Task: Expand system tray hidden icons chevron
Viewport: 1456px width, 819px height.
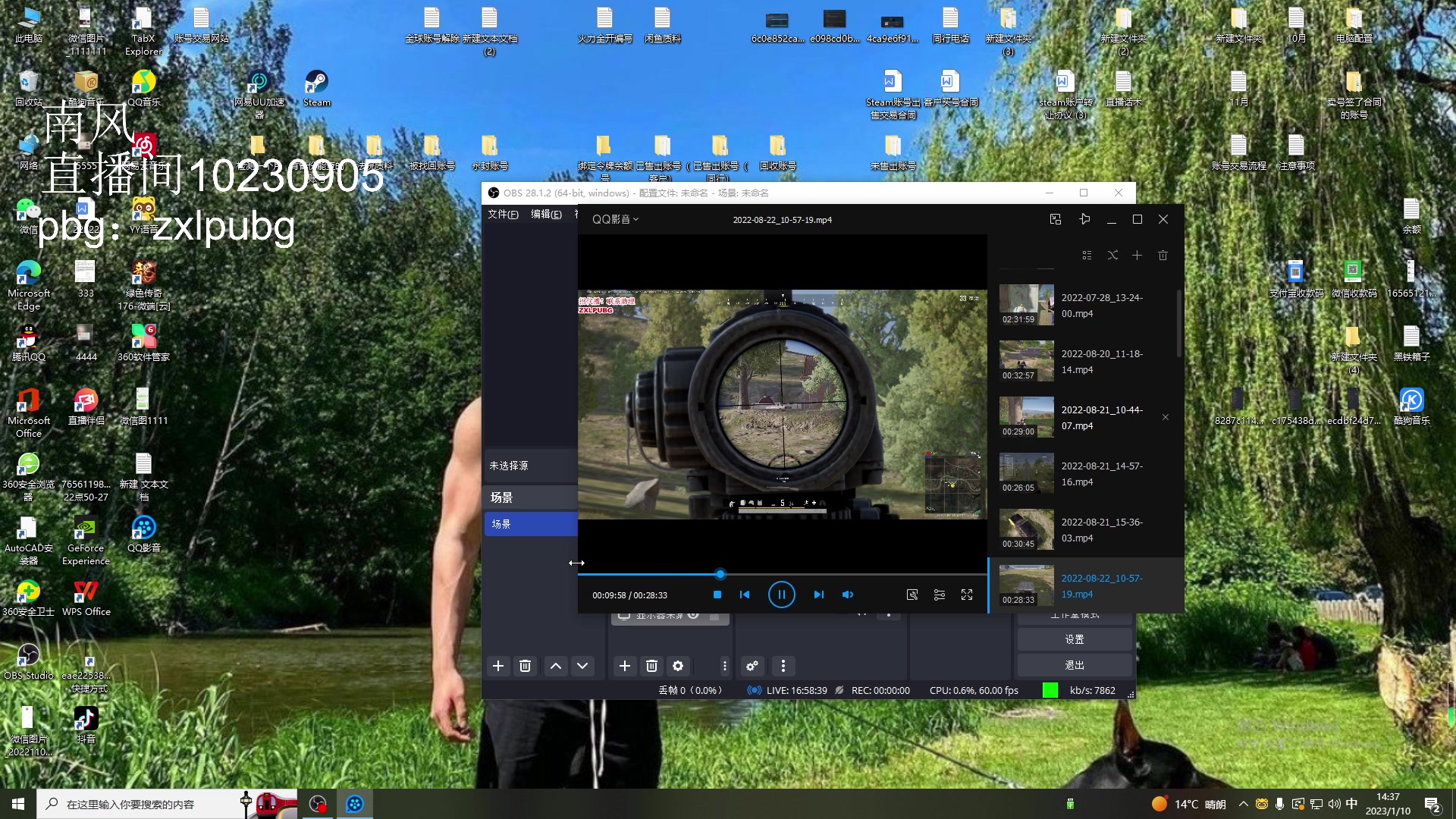Action: point(1243,804)
